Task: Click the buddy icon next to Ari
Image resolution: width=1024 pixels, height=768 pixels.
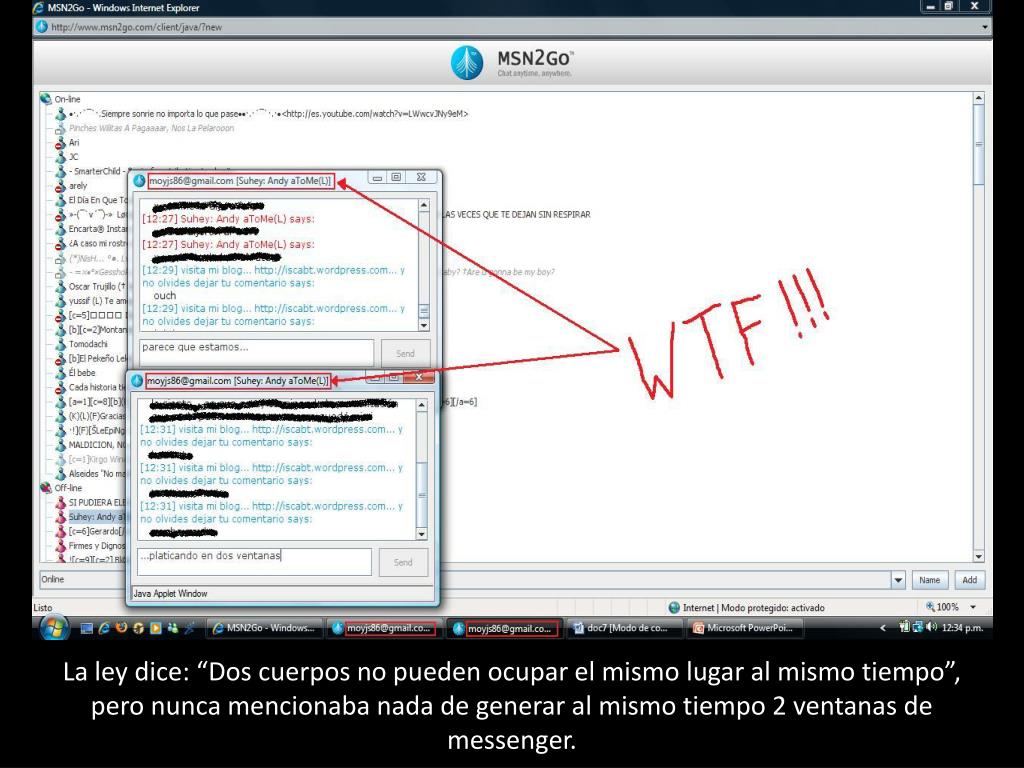Action: (61, 142)
